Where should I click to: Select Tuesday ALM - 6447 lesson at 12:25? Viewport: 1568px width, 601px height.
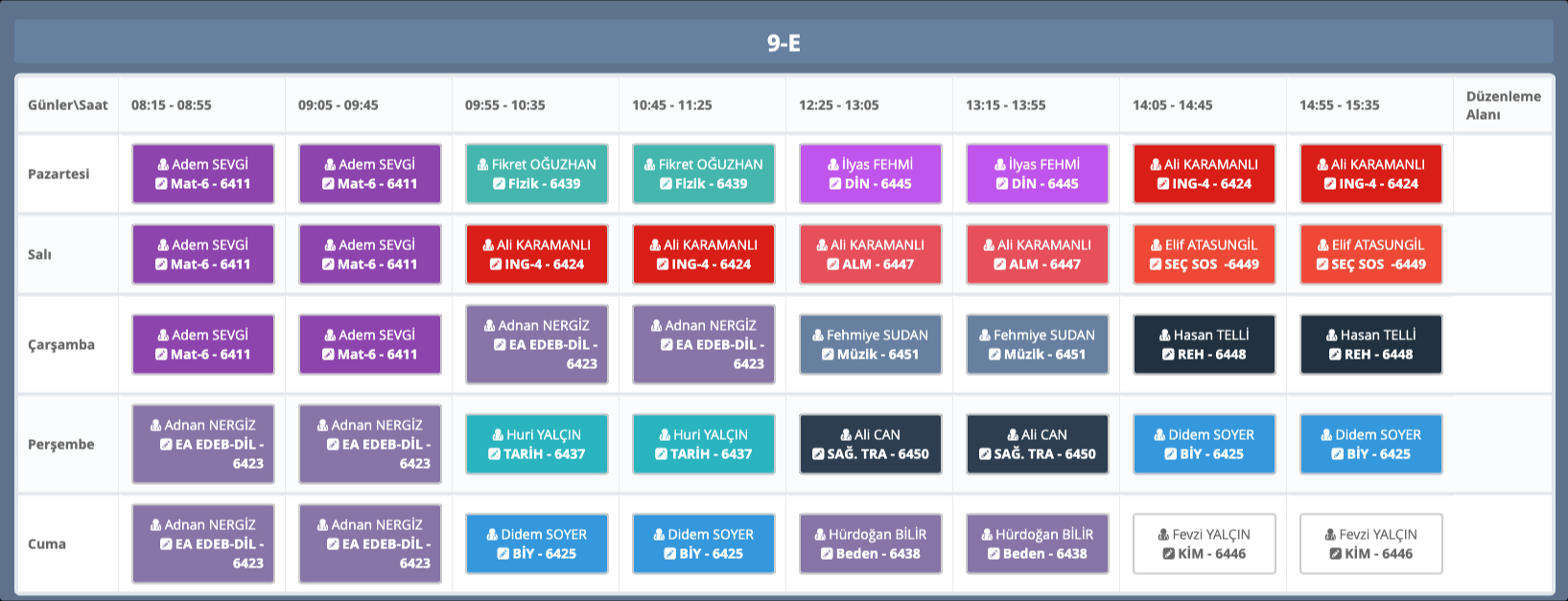870,254
